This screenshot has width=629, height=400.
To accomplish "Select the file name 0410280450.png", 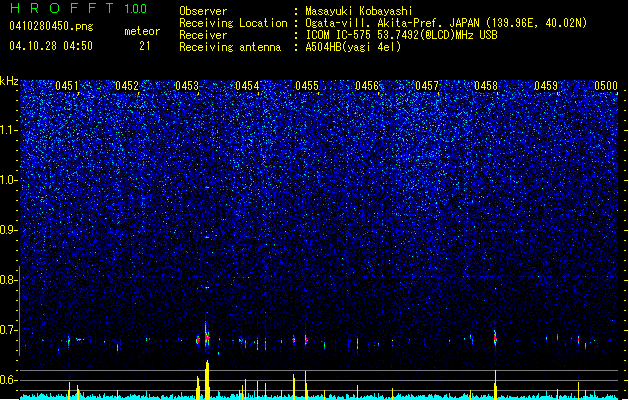I will point(51,26).
